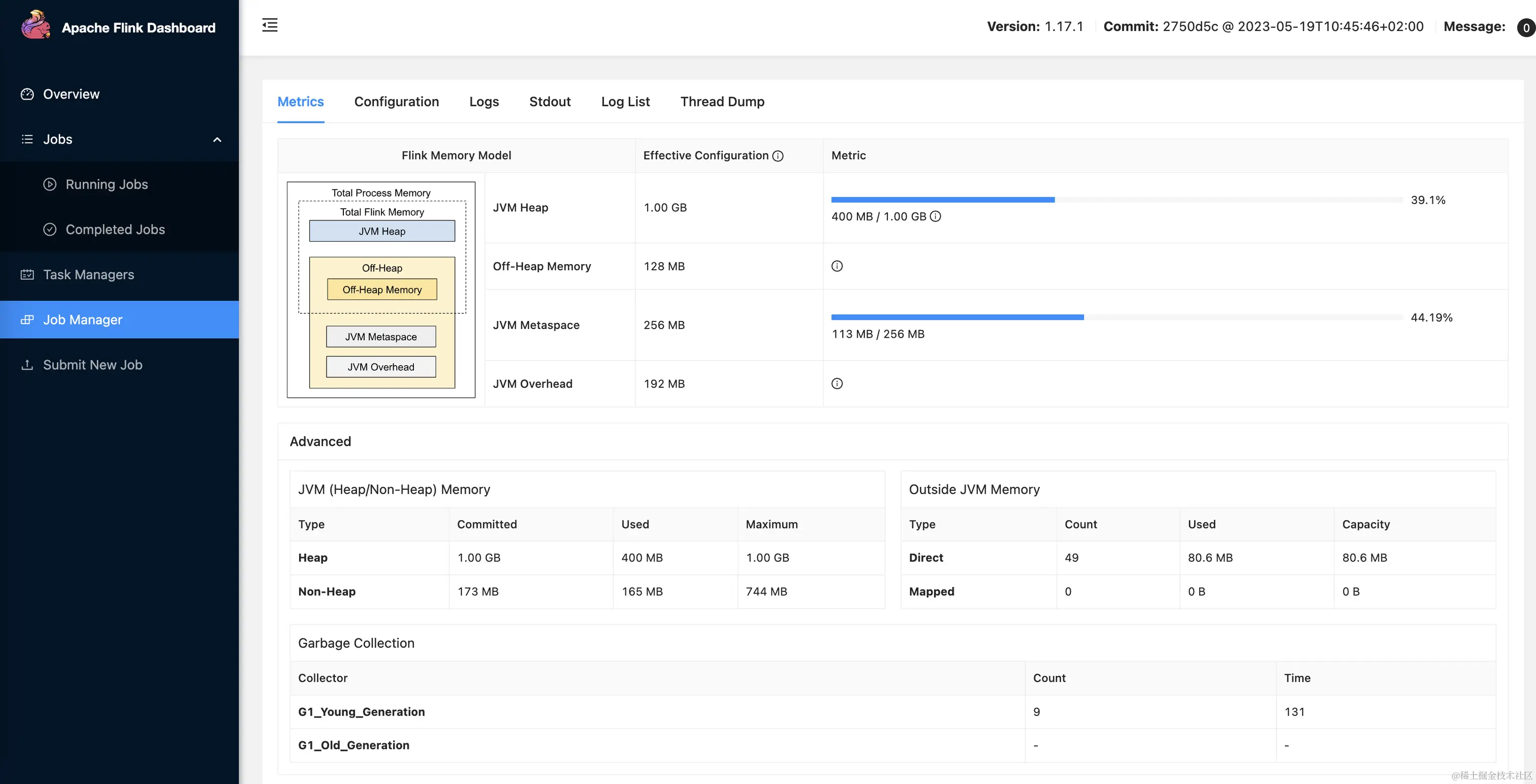Collapse the Jobs submenu chevron
1536x784 pixels.
(x=217, y=140)
